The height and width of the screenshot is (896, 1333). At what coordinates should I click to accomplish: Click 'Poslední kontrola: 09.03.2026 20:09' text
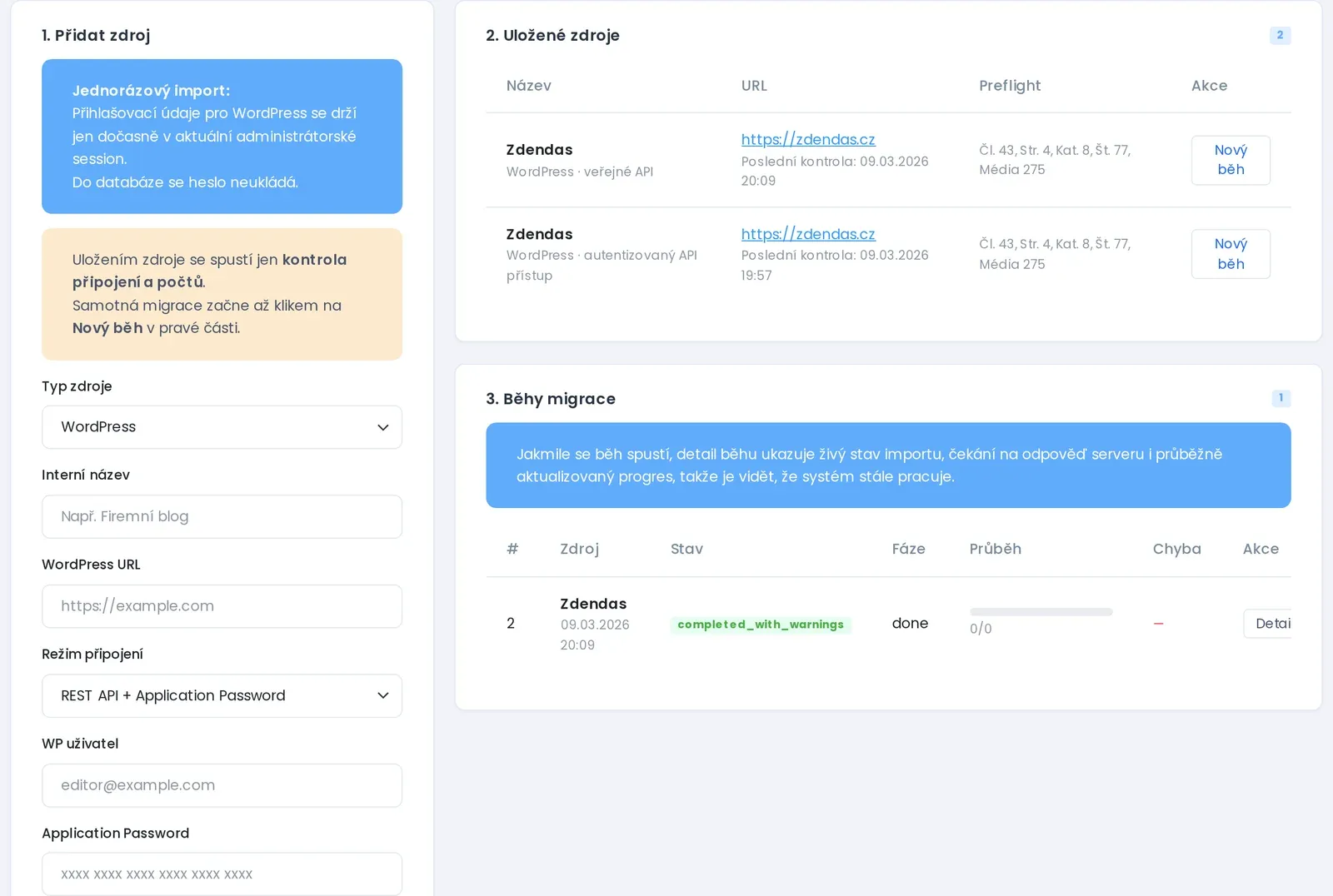click(x=835, y=171)
